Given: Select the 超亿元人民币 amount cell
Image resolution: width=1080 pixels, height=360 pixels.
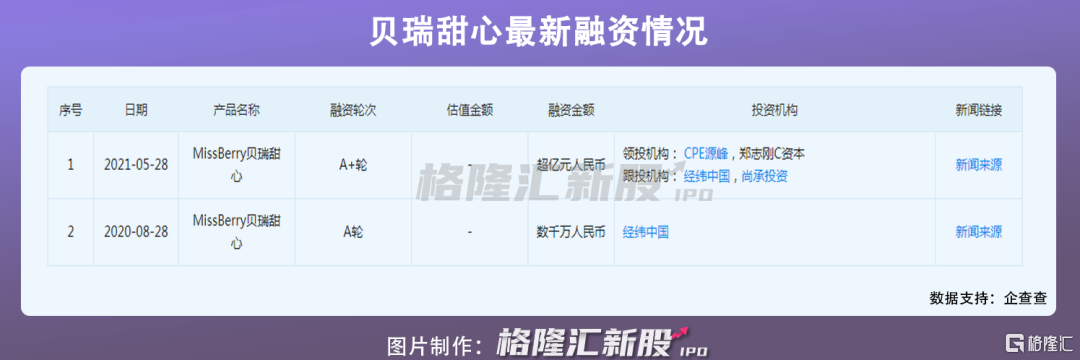Looking at the screenshot, I should tap(571, 165).
